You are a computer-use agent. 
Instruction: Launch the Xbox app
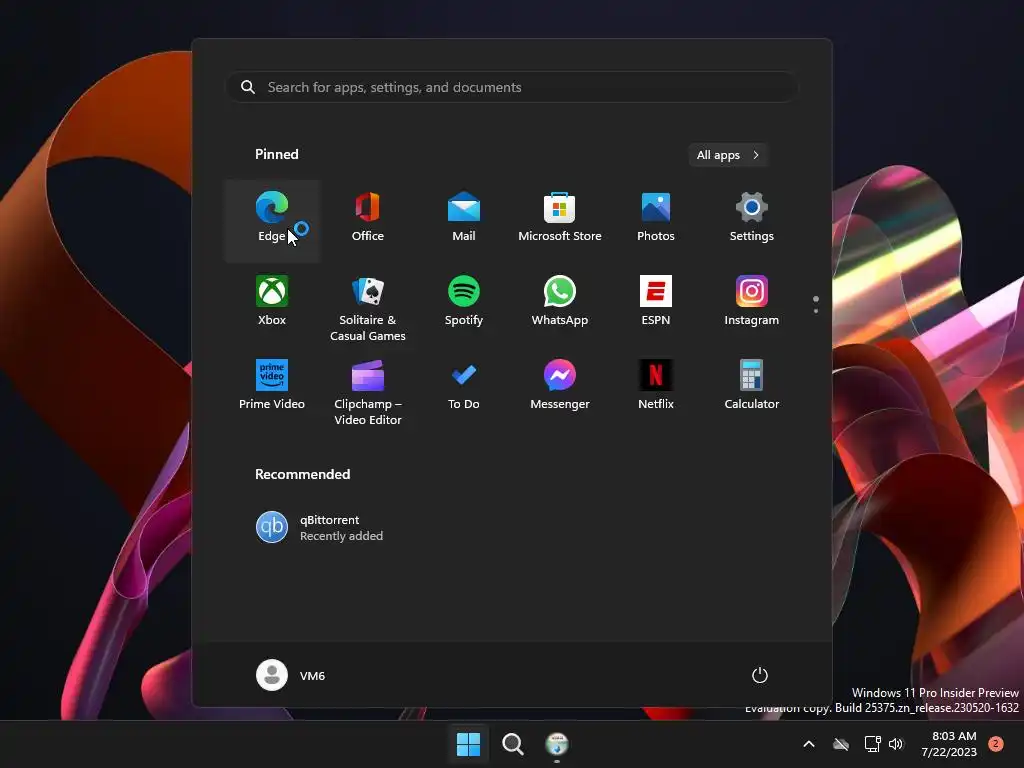[272, 304]
